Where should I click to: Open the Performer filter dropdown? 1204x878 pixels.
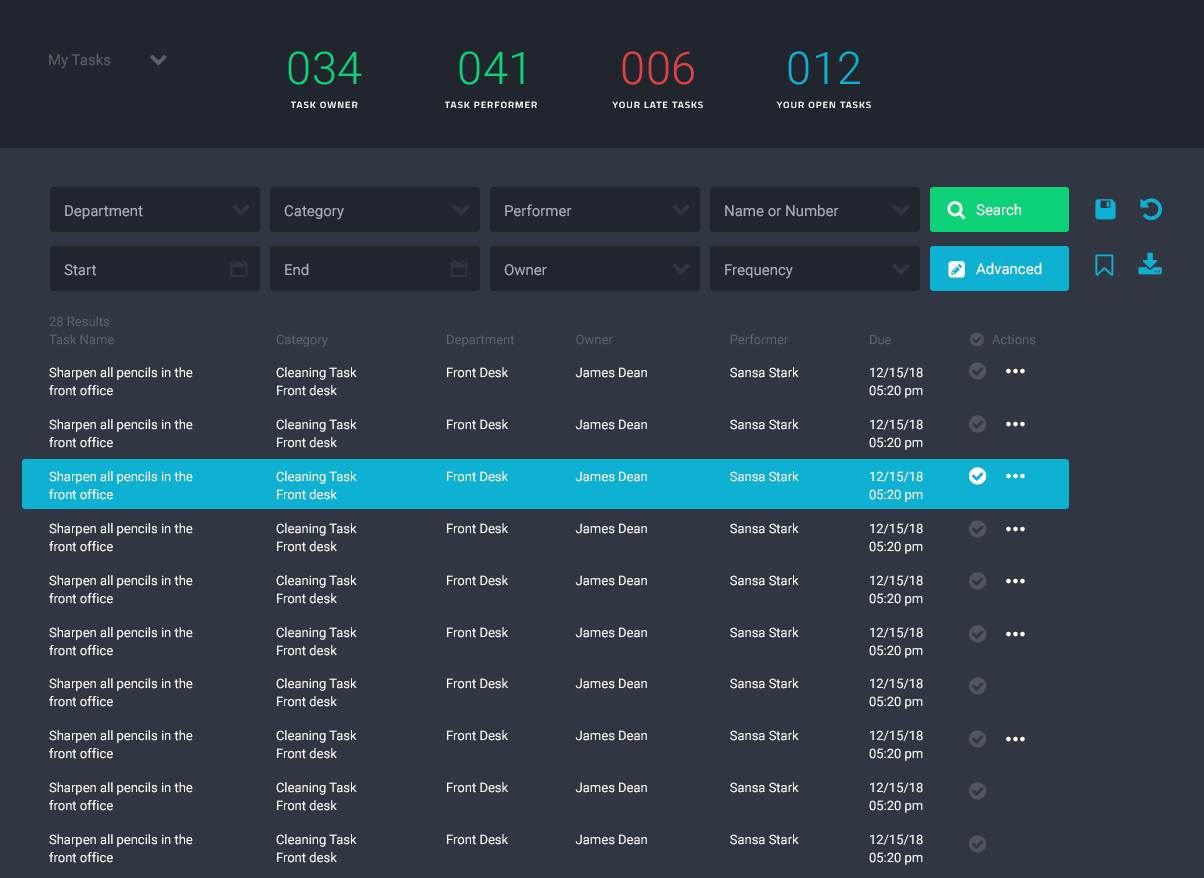pos(595,210)
